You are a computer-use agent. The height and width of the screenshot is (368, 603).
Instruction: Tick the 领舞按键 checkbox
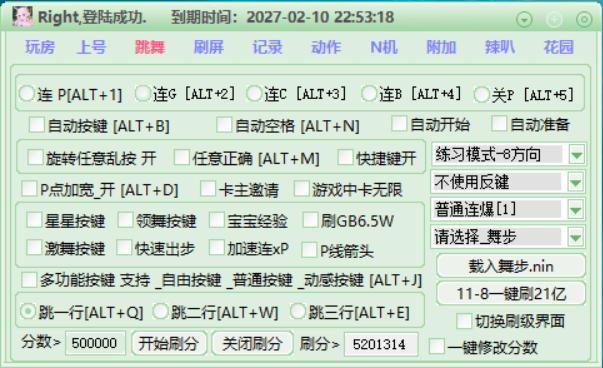(x=125, y=220)
